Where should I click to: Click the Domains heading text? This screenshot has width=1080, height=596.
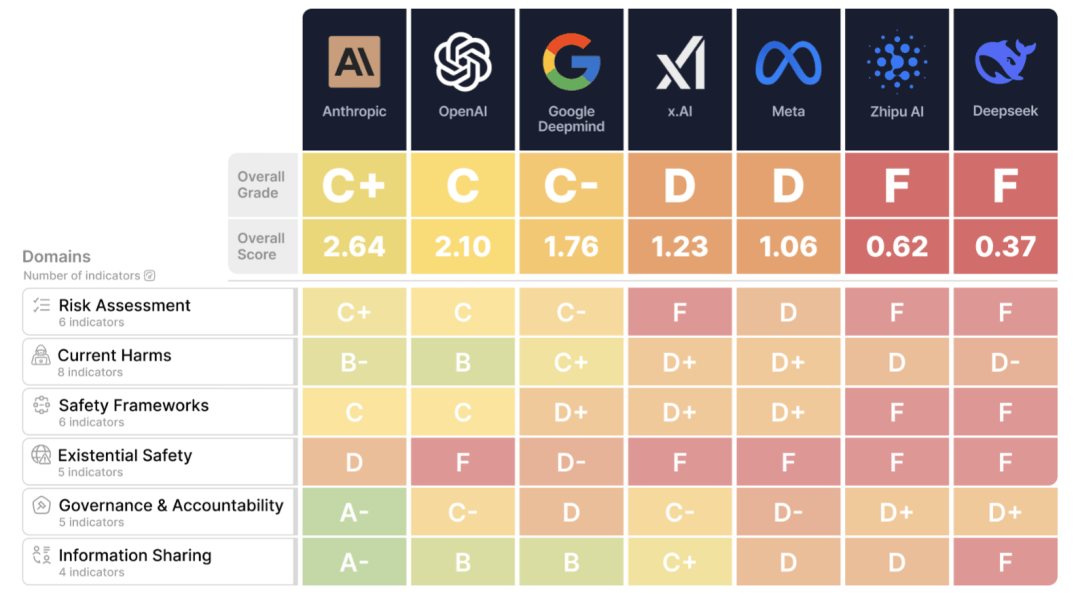[x=56, y=257]
